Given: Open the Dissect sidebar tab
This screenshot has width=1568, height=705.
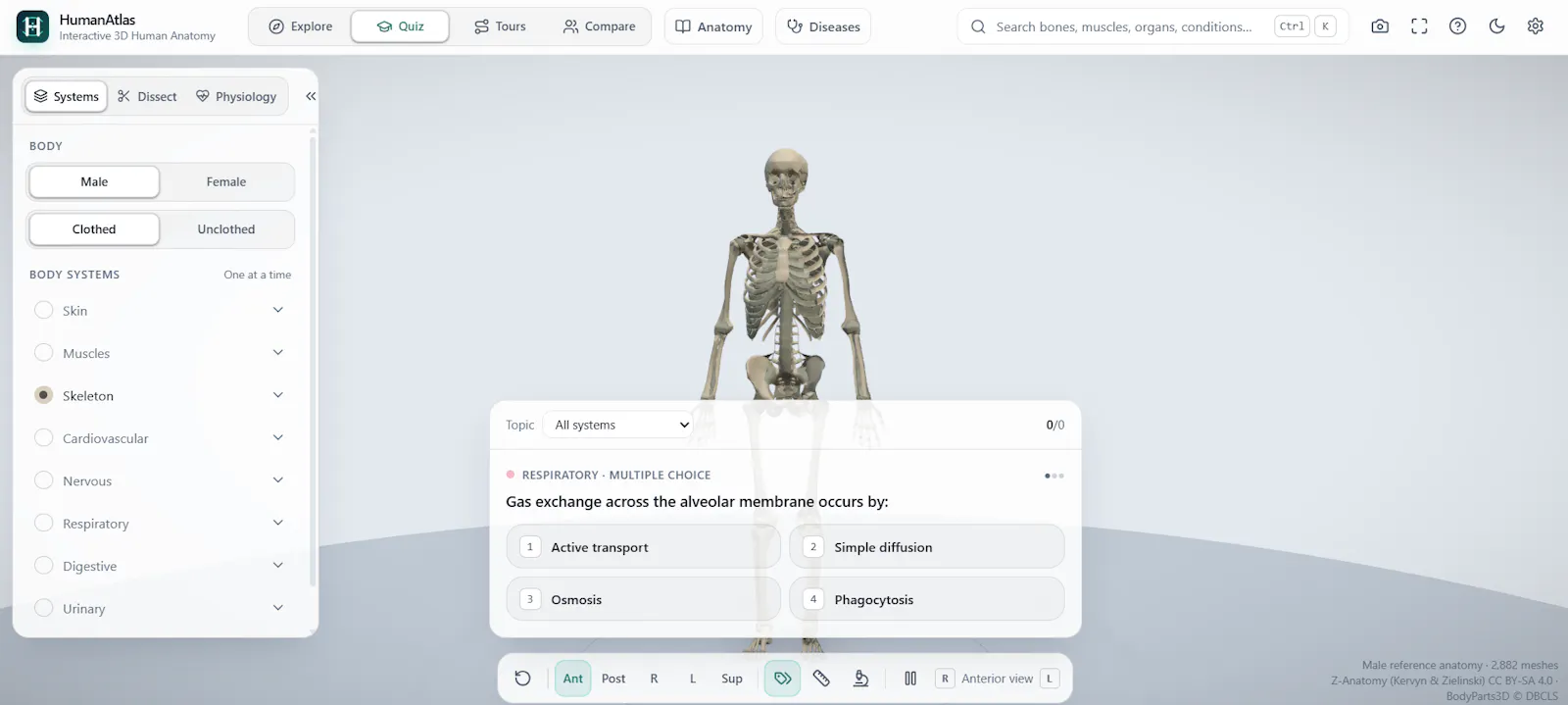Looking at the screenshot, I should 147,96.
